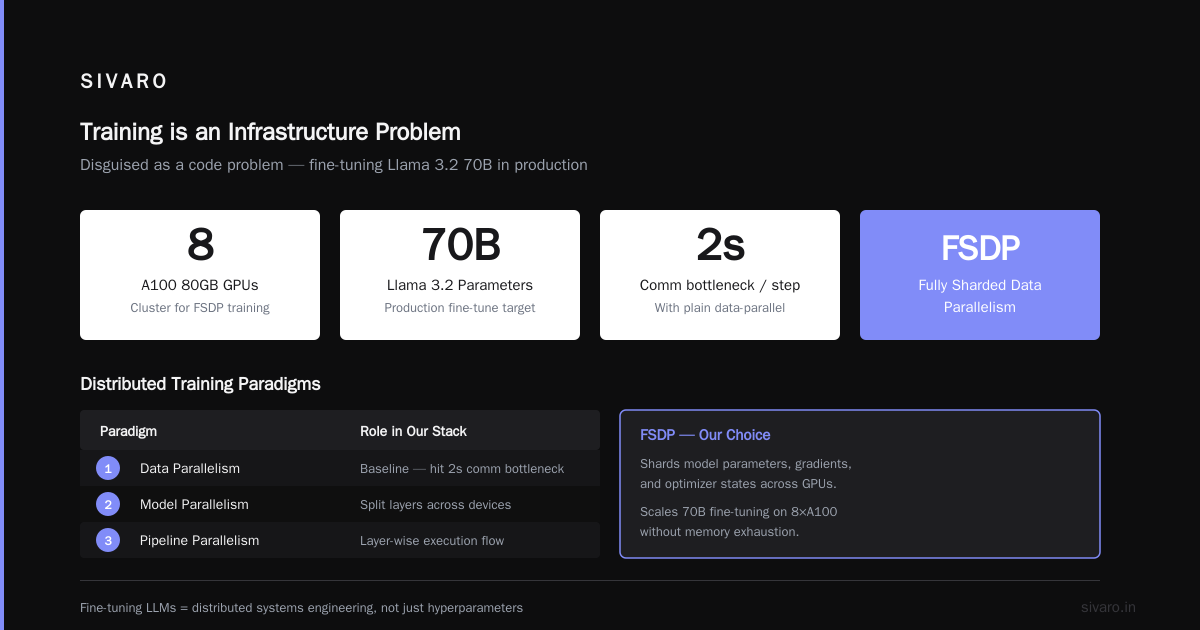Click the large '70B' parameter figure
This screenshot has height=630, width=1200.
[x=460, y=244]
